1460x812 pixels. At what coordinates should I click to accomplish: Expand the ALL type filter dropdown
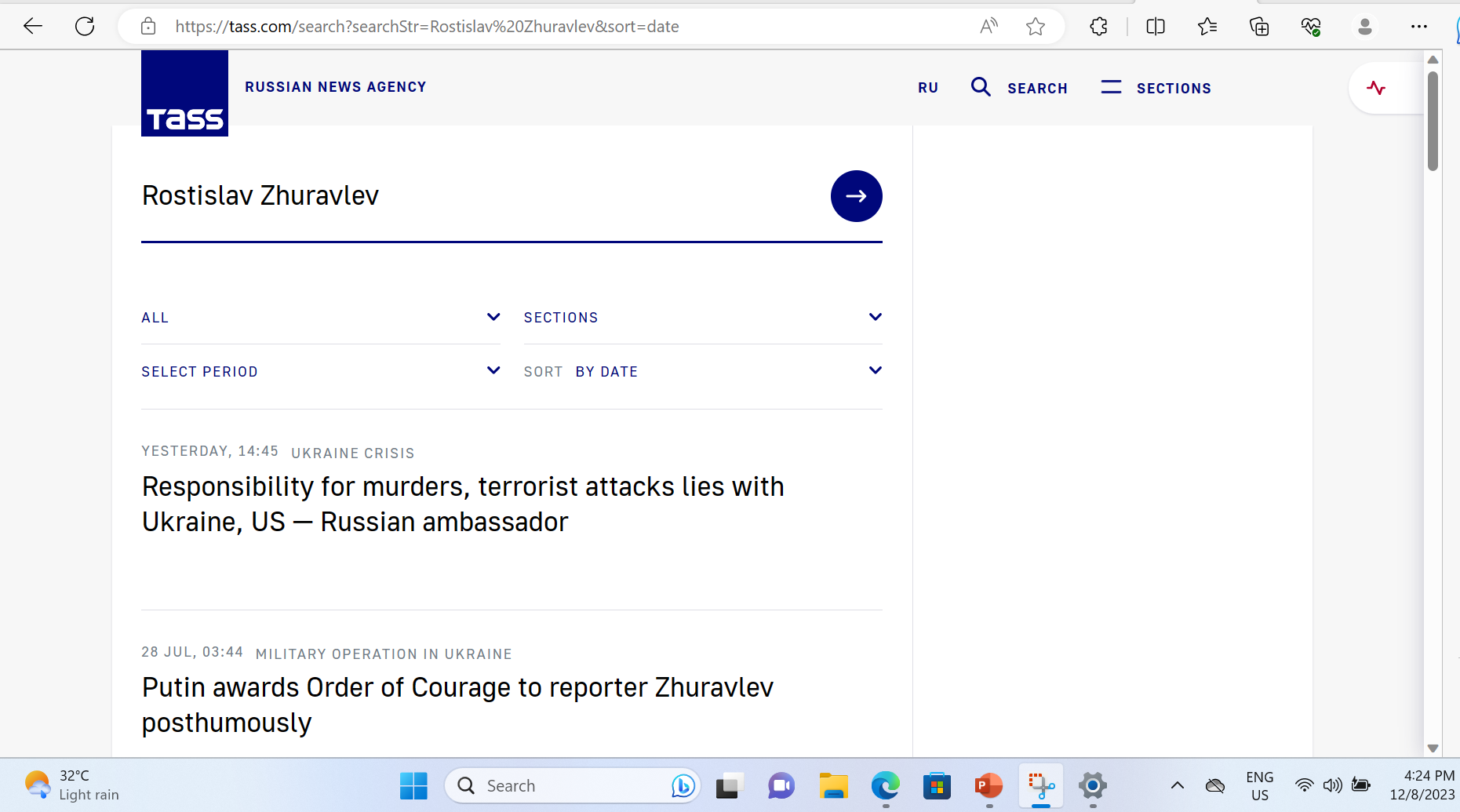coord(321,318)
